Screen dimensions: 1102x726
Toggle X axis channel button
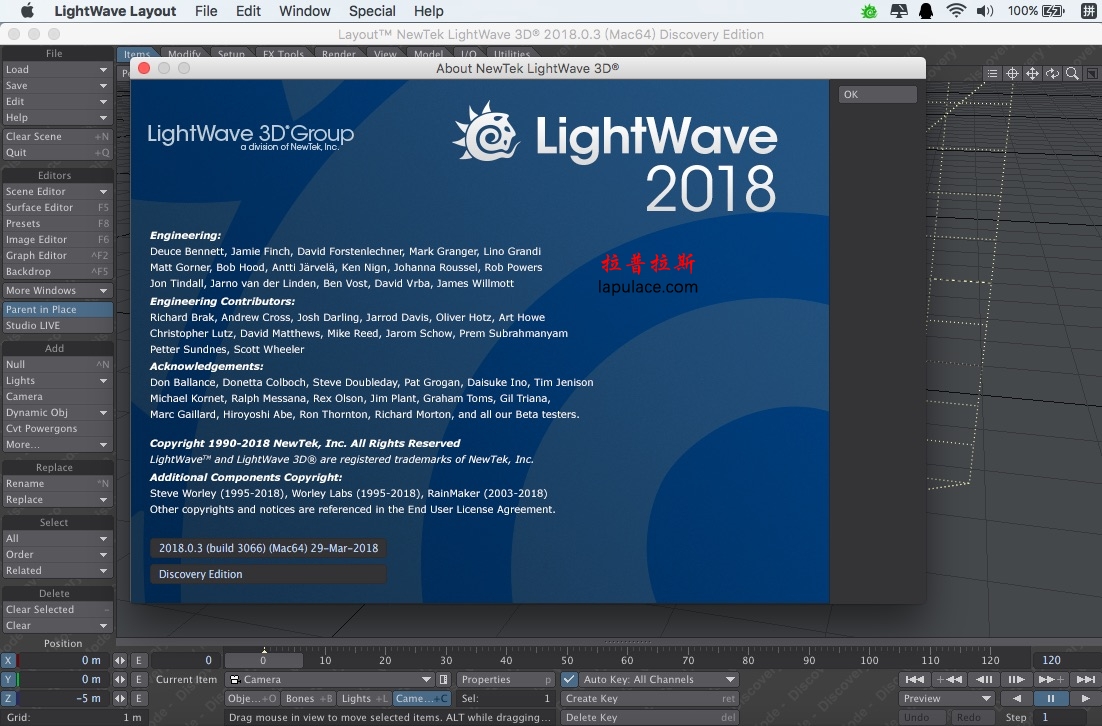click(8, 661)
